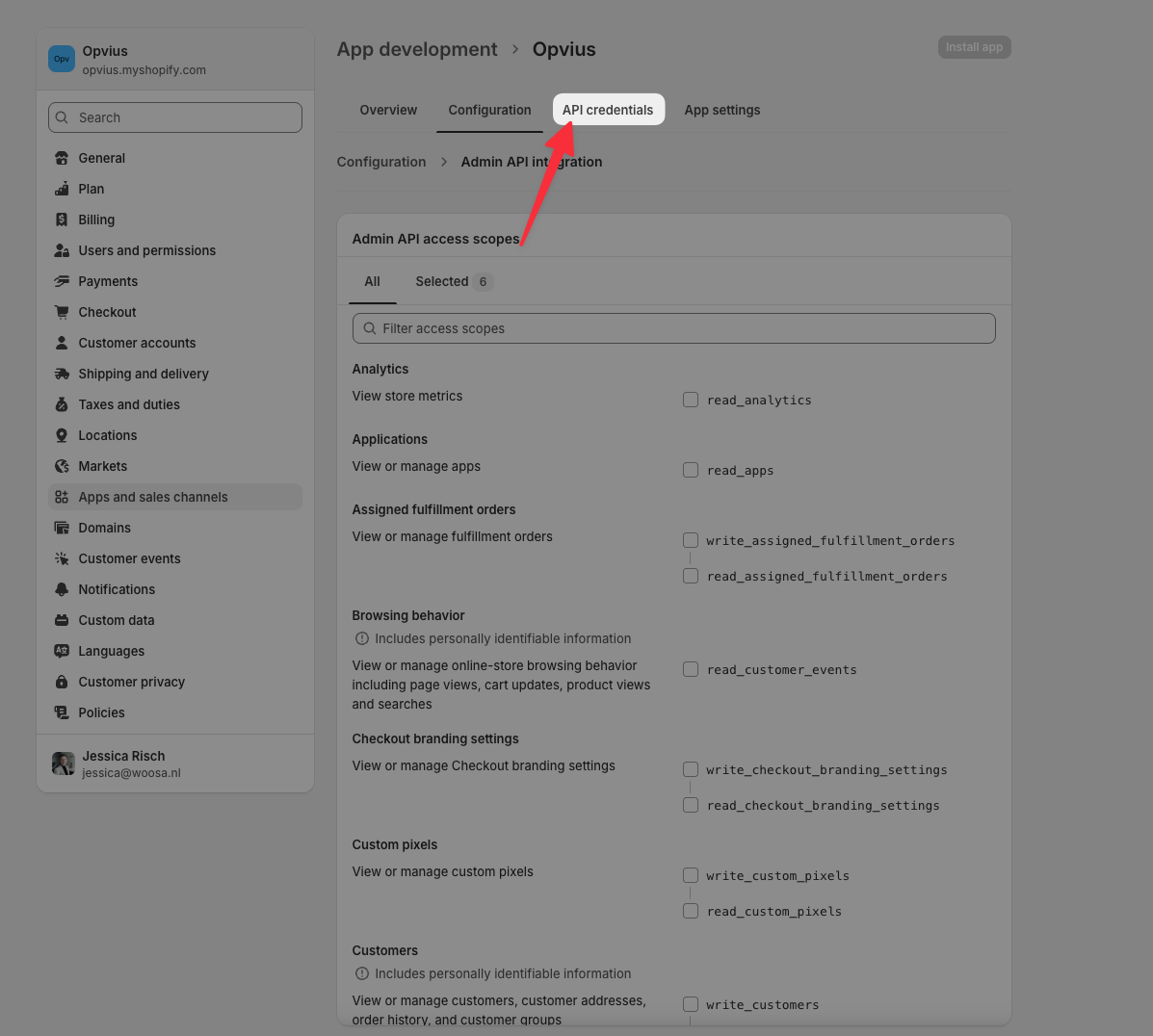Click the Payments icon in sidebar
Screen dimensions: 1153x1036
point(62,281)
